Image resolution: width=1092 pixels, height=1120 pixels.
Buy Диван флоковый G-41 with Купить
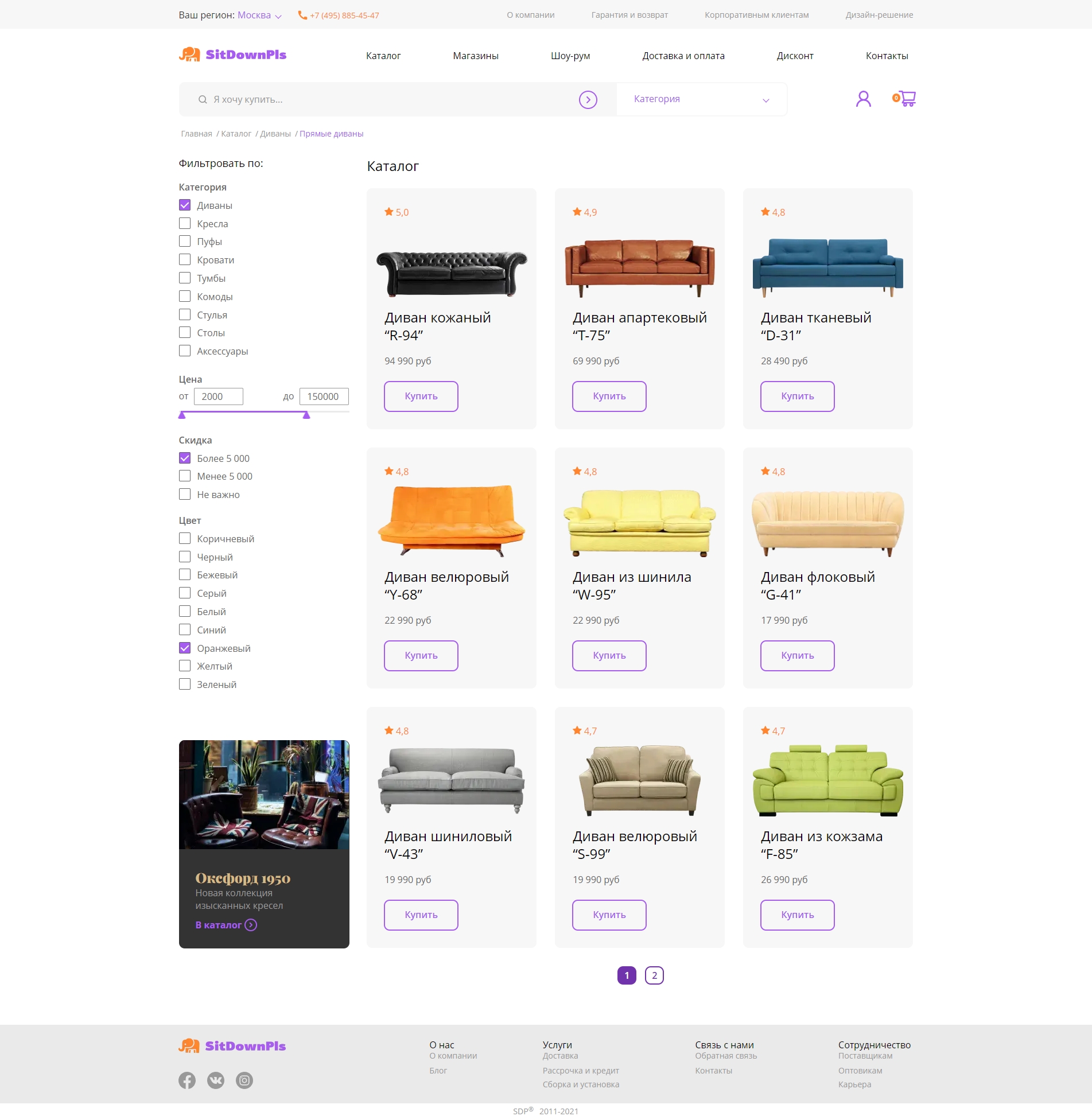point(798,656)
